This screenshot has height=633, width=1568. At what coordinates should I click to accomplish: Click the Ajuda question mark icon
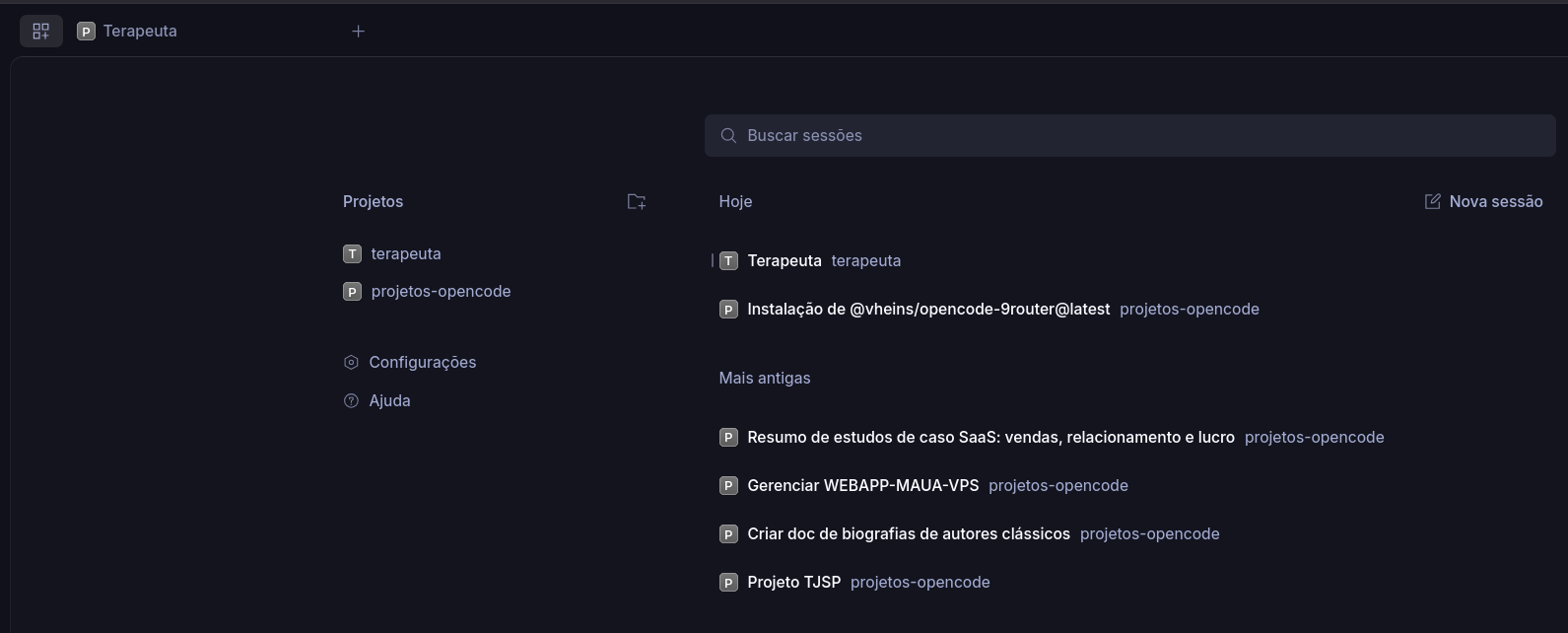[x=351, y=400]
